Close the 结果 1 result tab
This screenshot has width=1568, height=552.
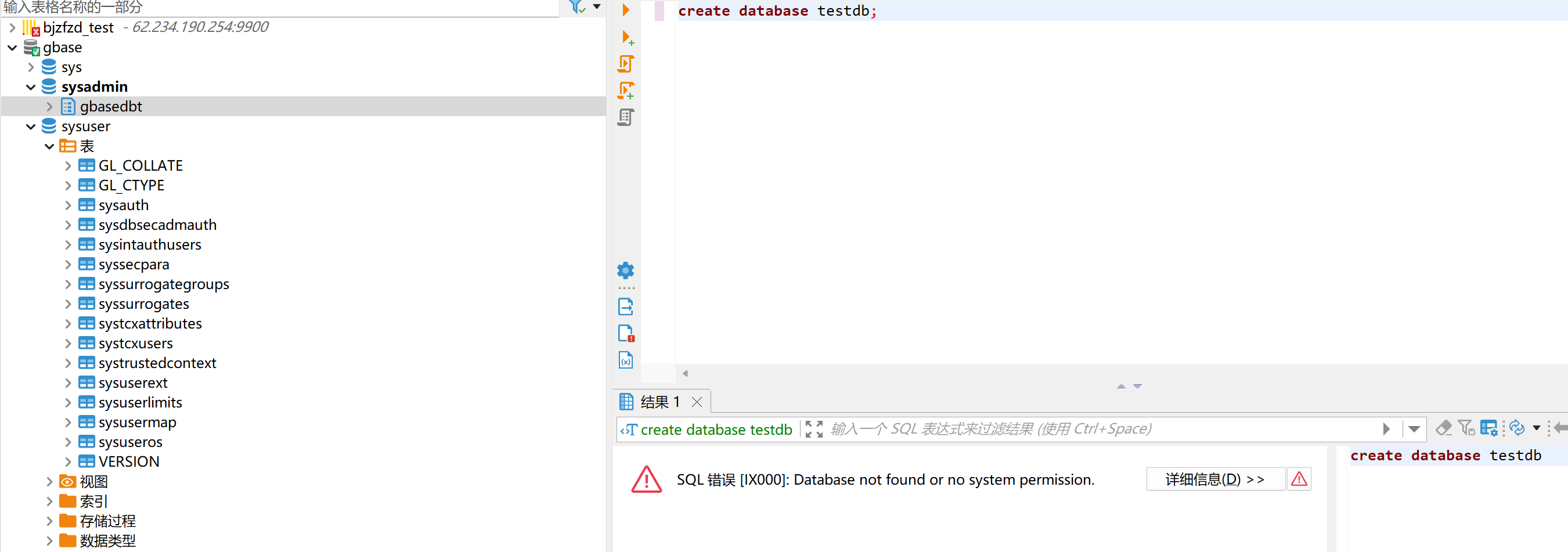[698, 402]
